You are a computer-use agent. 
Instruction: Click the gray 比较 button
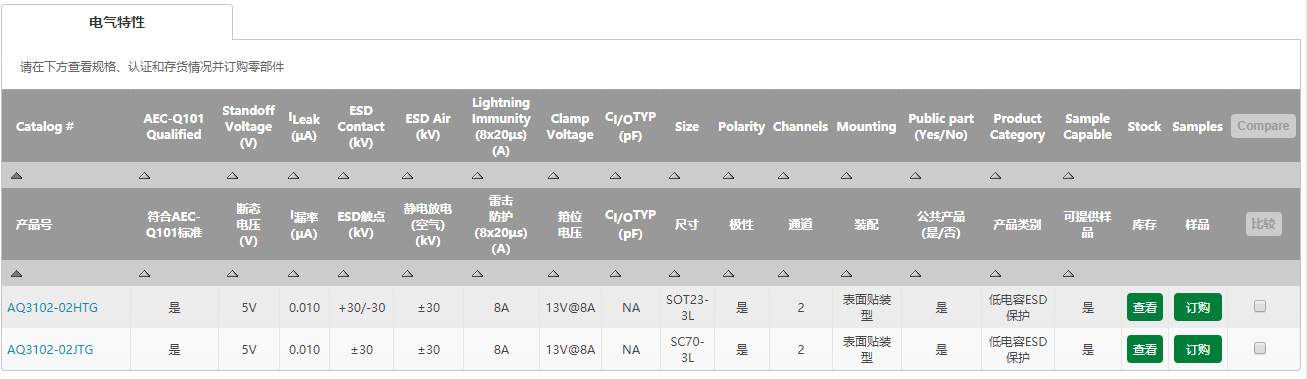(1263, 223)
